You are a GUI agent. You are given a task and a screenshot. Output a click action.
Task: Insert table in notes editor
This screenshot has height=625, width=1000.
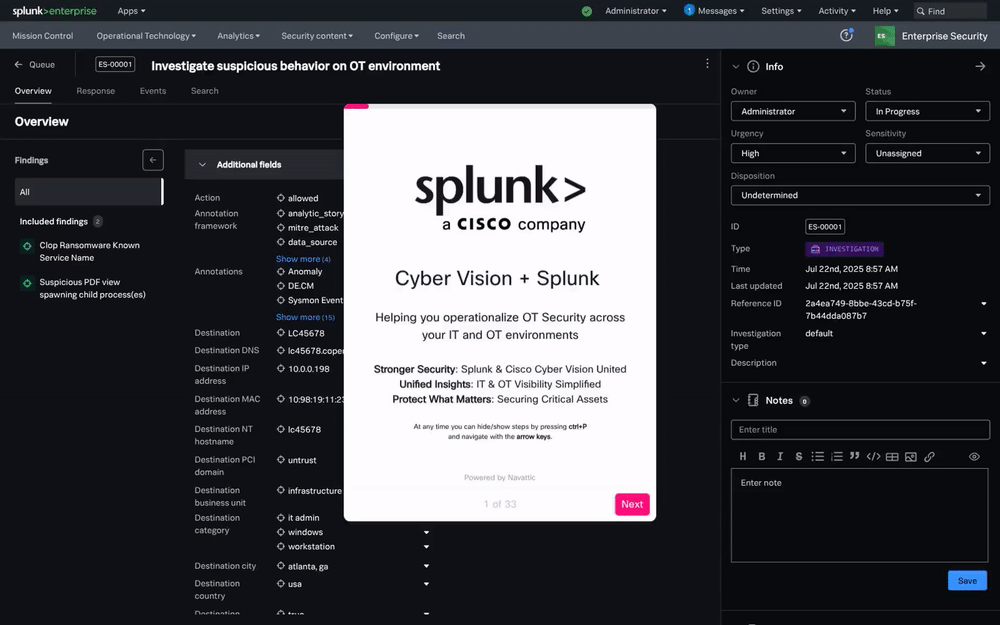(x=892, y=457)
